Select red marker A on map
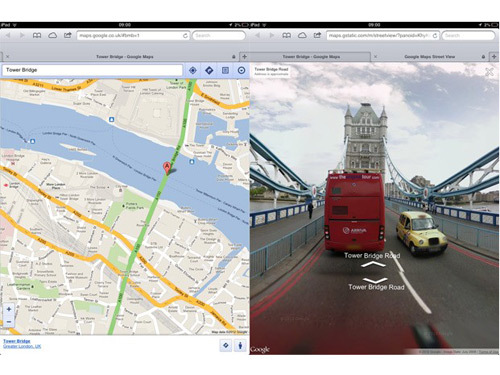500x375 pixels. click(x=167, y=168)
